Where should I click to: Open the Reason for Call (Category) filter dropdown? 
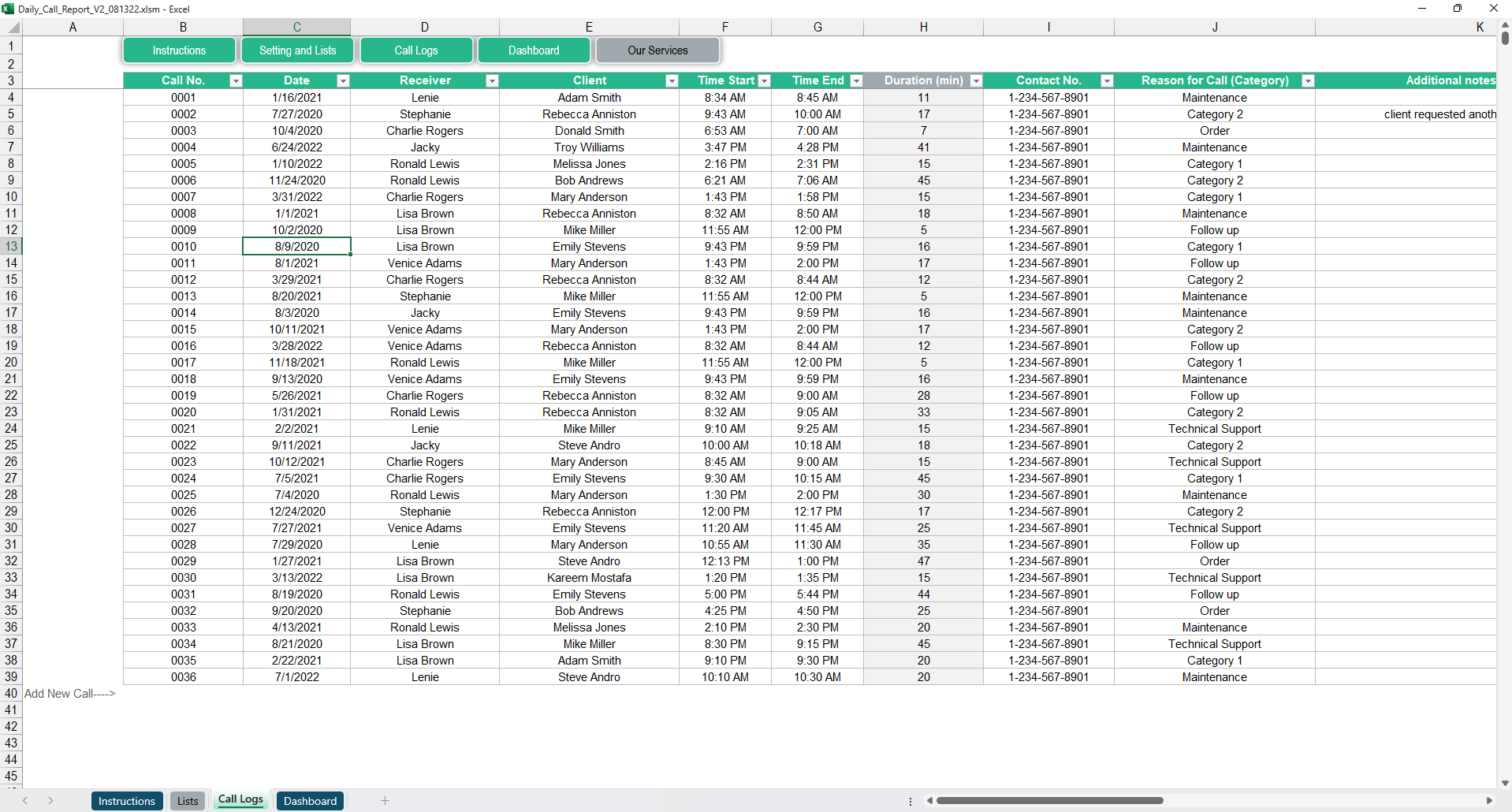(x=1307, y=80)
